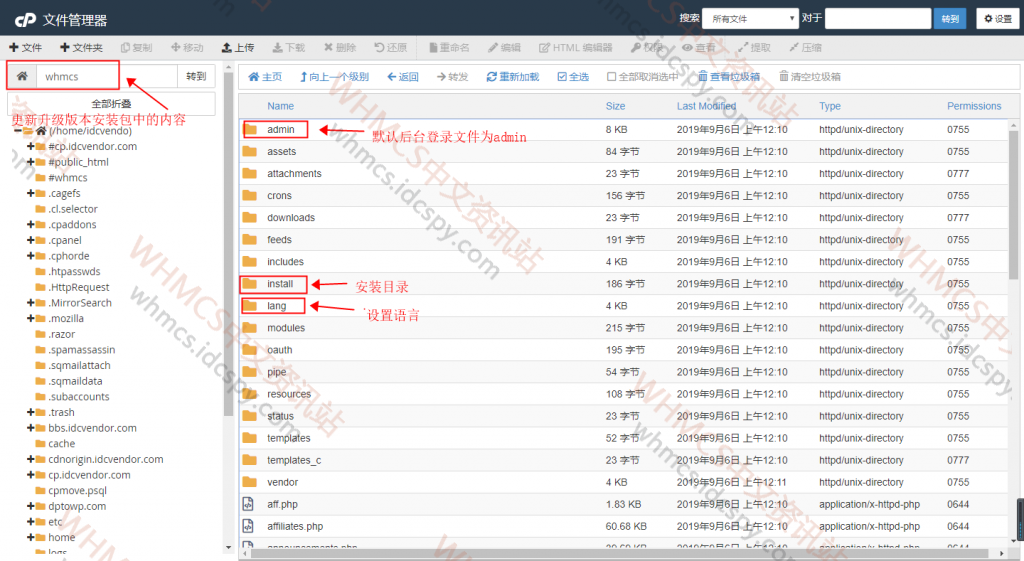Open 设置 settings button

tap(998, 18)
